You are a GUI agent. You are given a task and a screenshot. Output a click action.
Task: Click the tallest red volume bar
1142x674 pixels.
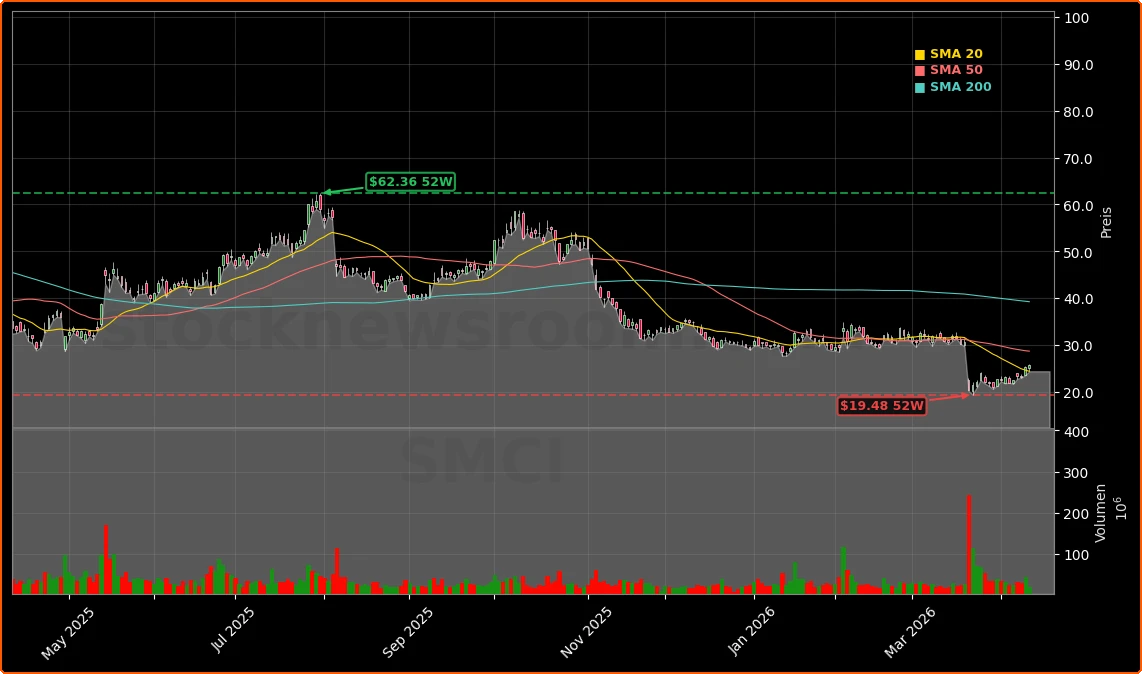tap(968, 544)
